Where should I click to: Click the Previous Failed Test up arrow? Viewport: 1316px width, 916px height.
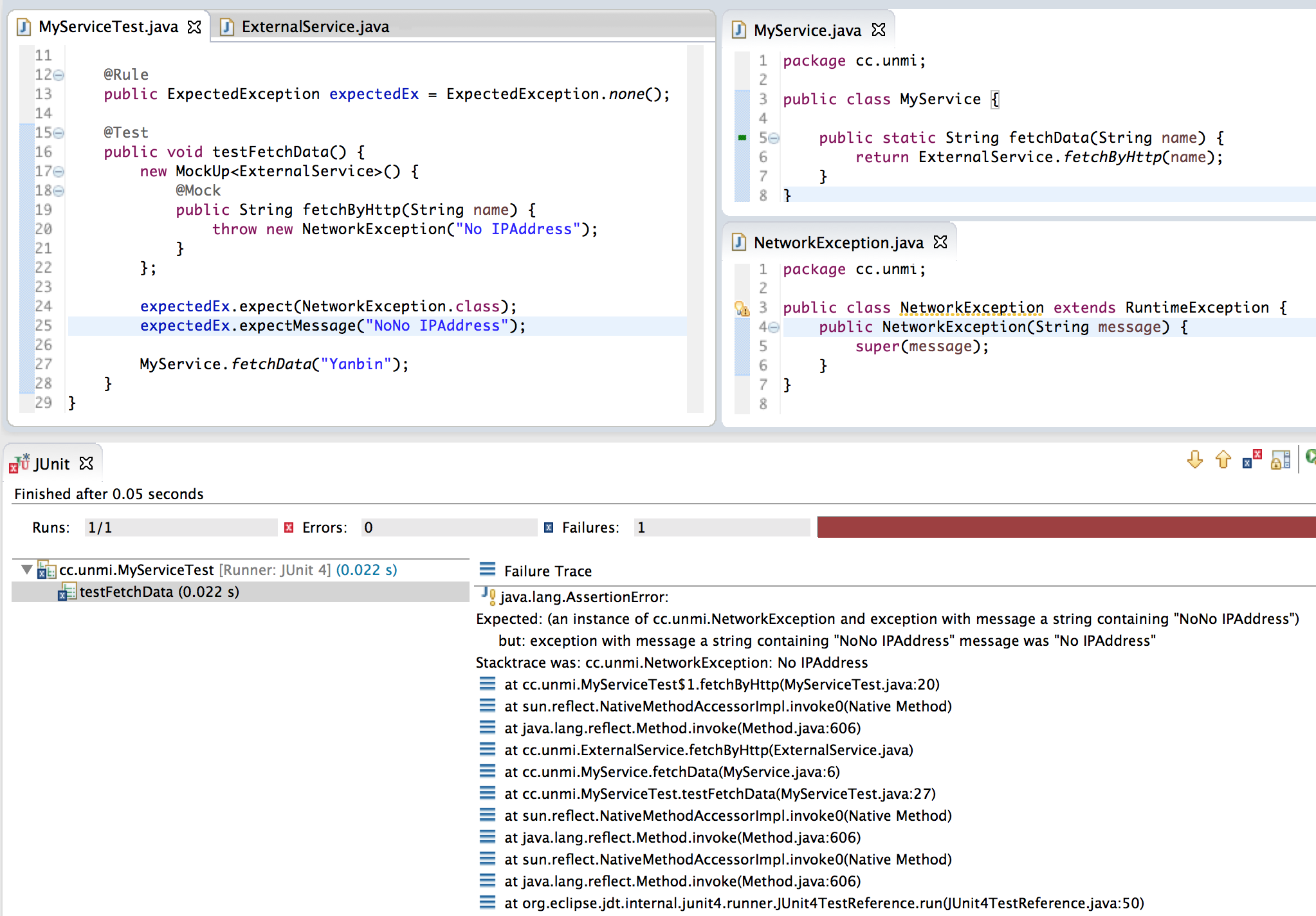click(1223, 459)
